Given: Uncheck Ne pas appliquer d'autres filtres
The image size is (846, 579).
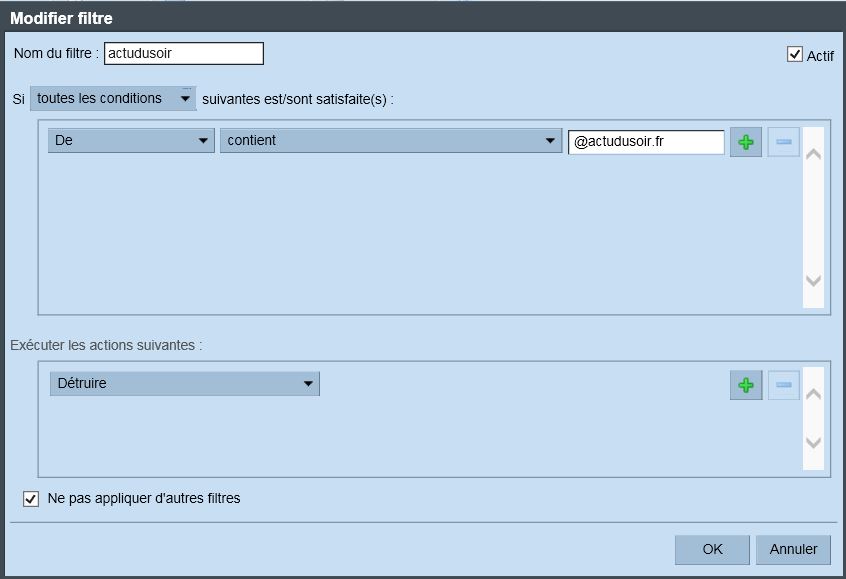Looking at the screenshot, I should (31, 499).
